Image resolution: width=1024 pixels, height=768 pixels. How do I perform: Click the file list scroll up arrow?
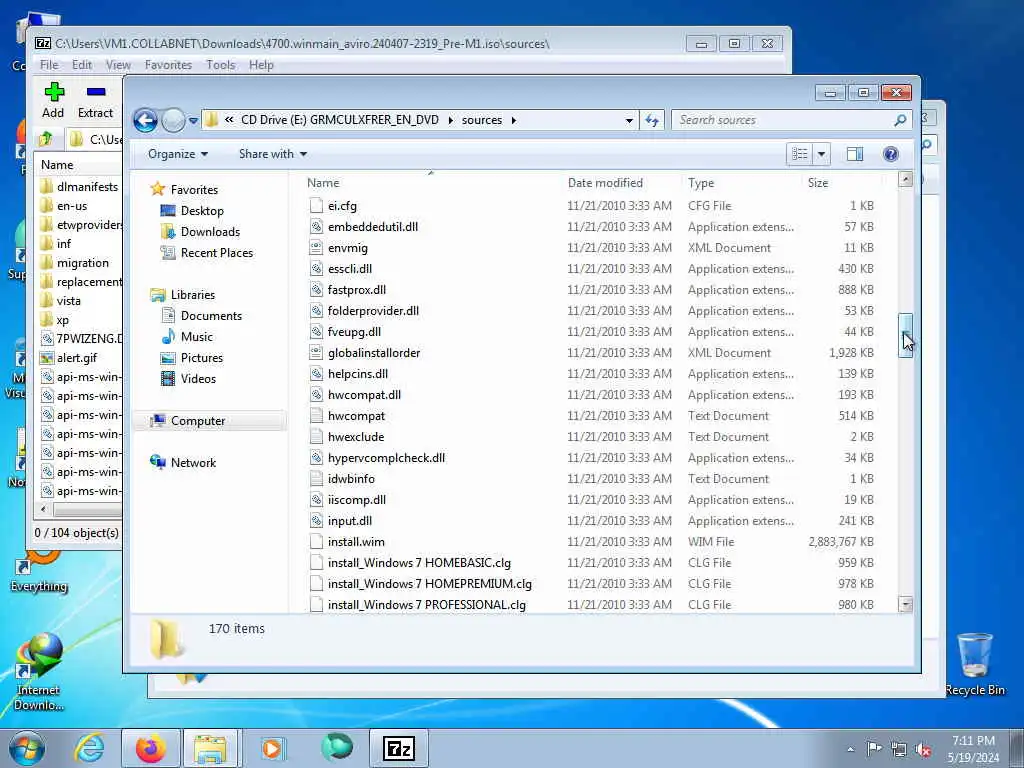tap(905, 179)
